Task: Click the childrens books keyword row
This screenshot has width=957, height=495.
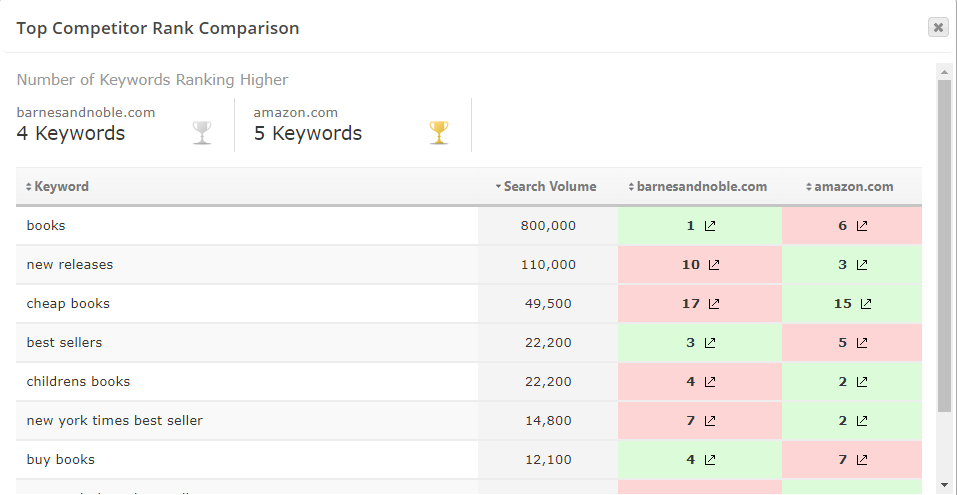Action: [x=79, y=382]
